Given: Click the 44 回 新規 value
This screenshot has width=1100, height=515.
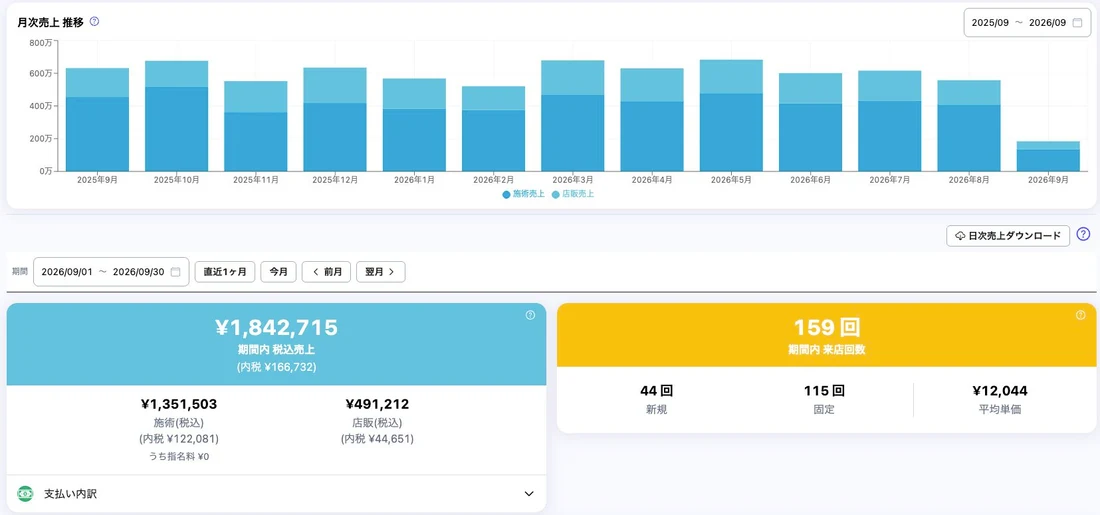Looking at the screenshot, I should tap(657, 391).
